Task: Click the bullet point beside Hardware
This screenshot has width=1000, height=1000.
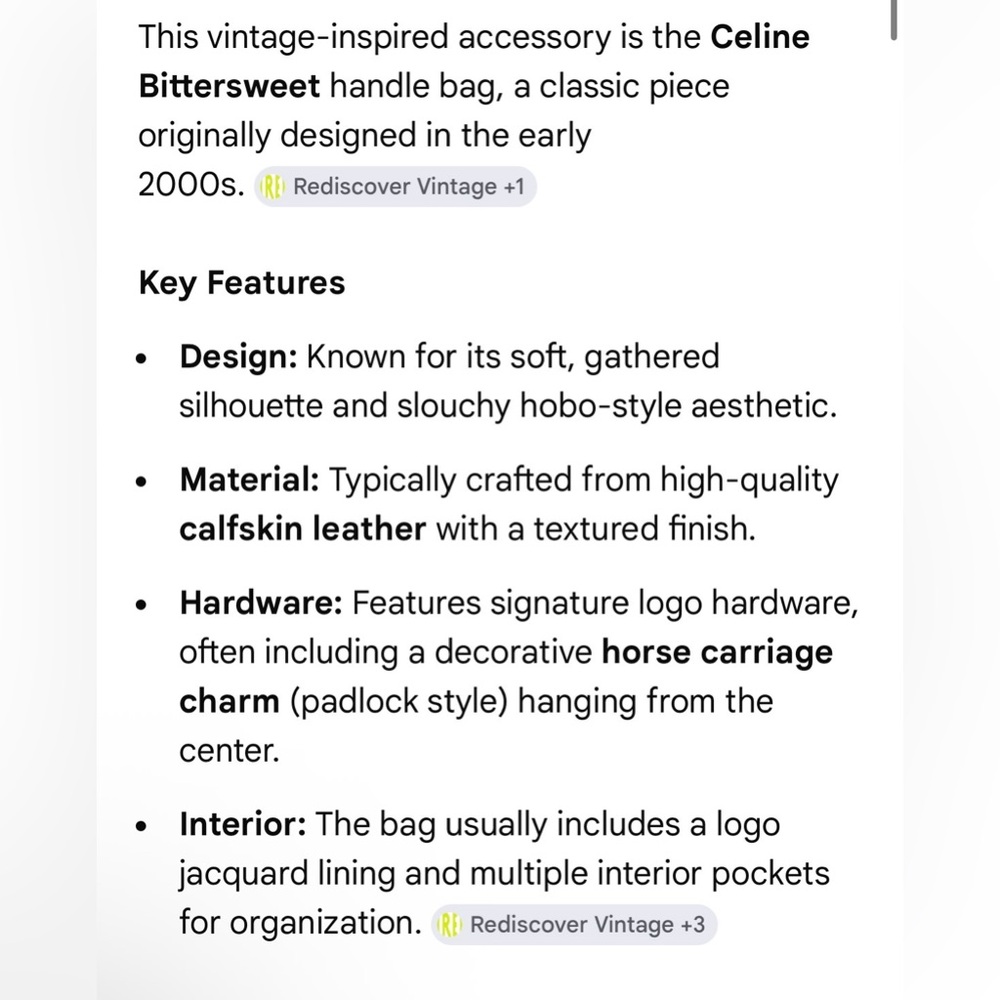Action: (146, 606)
